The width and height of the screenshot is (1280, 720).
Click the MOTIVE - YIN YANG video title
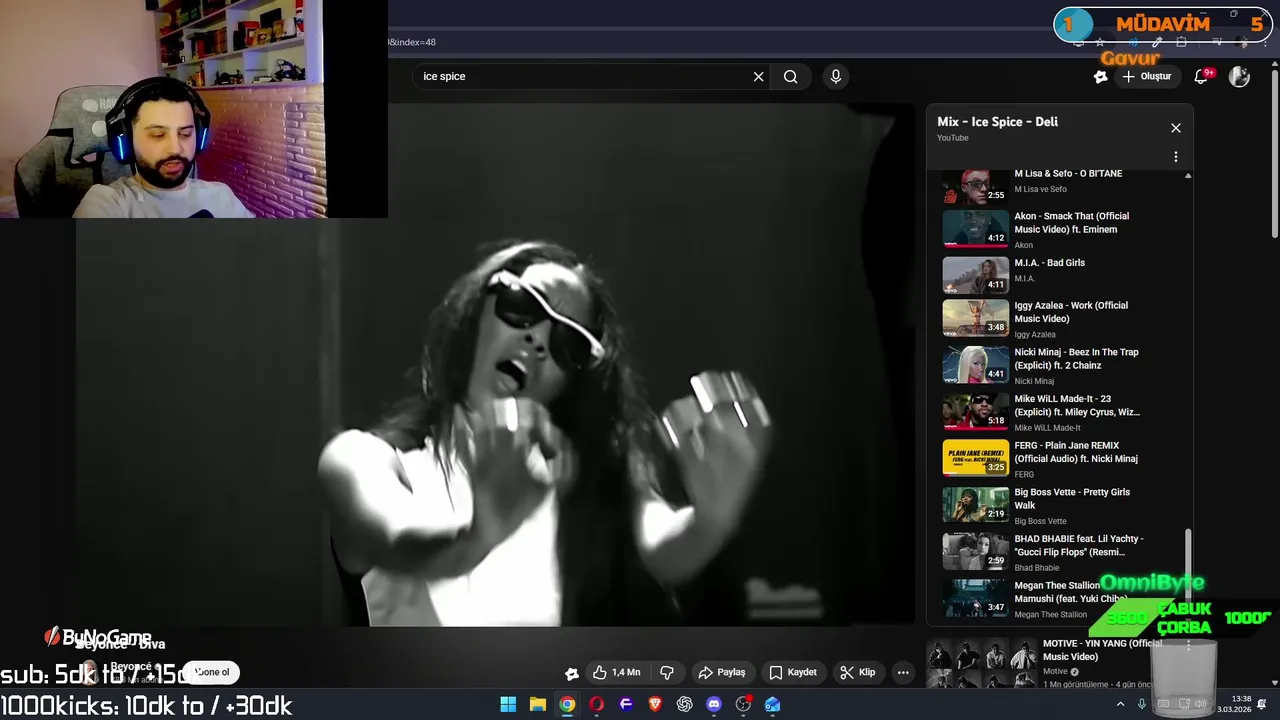coord(1102,650)
